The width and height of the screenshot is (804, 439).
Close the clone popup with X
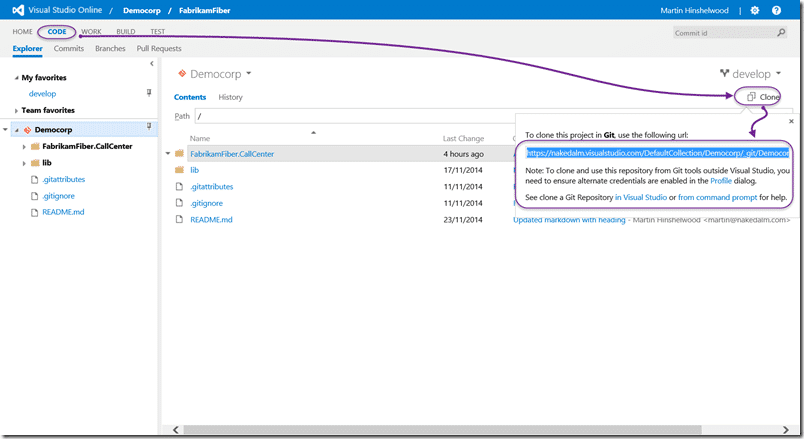click(791, 122)
